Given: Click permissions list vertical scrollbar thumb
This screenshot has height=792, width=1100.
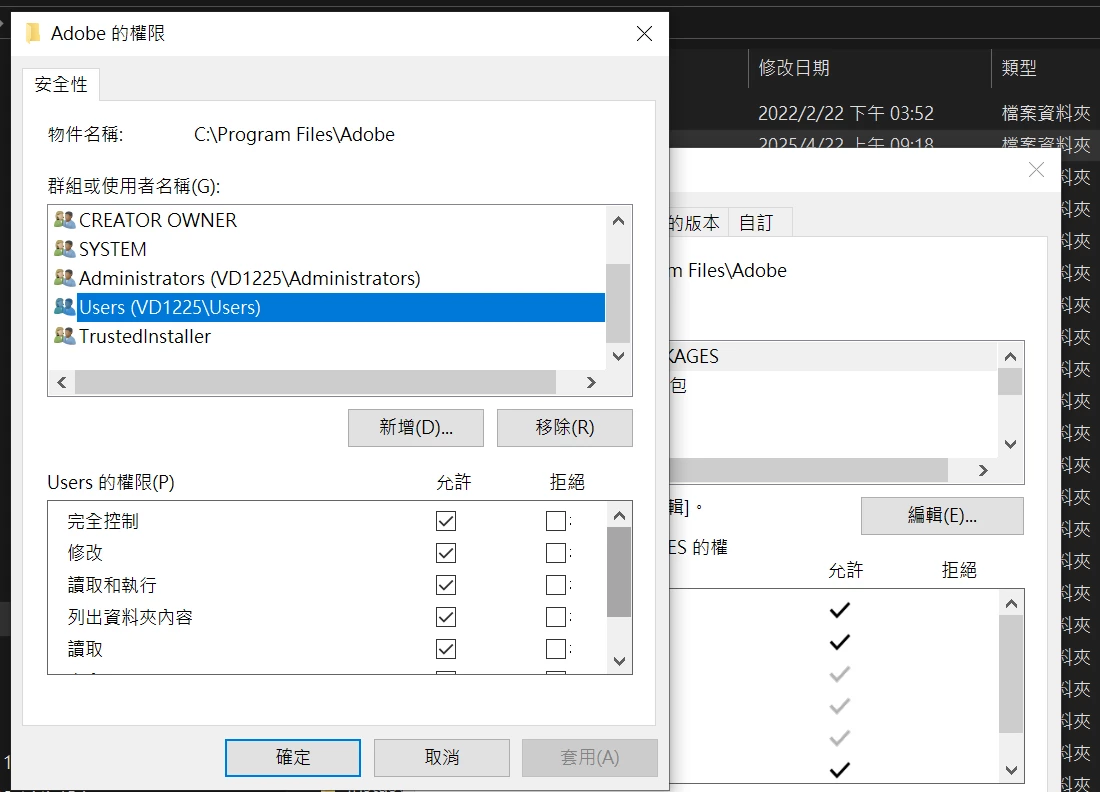Looking at the screenshot, I should [x=619, y=572].
